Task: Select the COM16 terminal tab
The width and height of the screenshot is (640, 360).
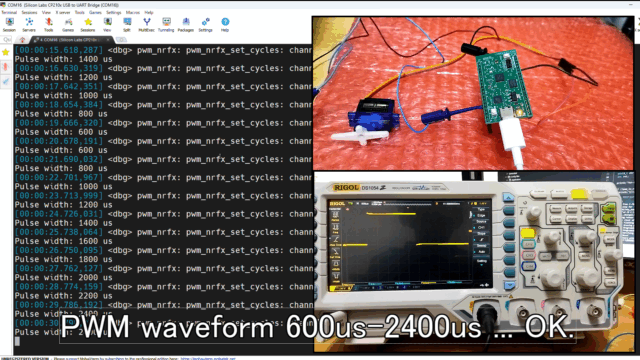Action: (69, 40)
